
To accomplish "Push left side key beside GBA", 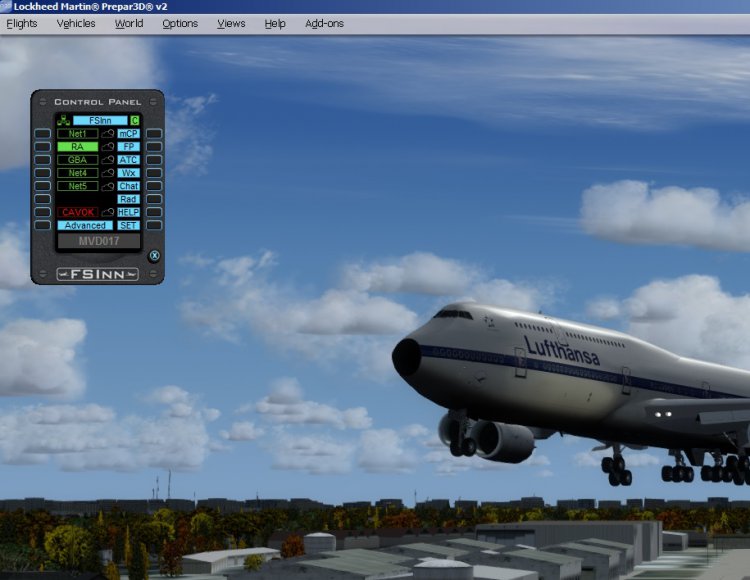I will pos(43,160).
